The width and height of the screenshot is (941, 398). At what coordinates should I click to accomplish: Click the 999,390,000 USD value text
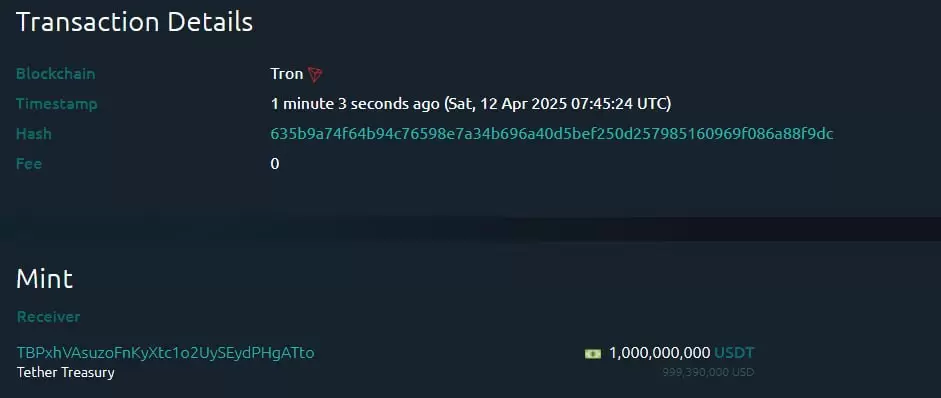[x=708, y=372]
